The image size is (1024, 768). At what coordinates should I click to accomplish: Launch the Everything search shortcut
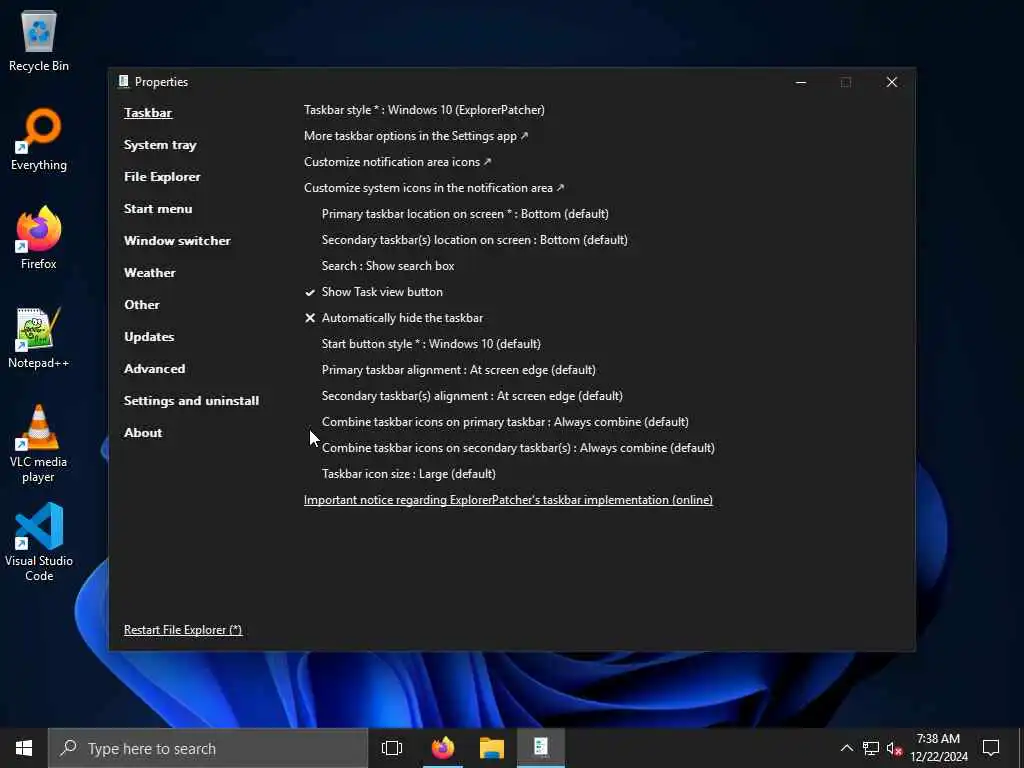[x=39, y=139]
